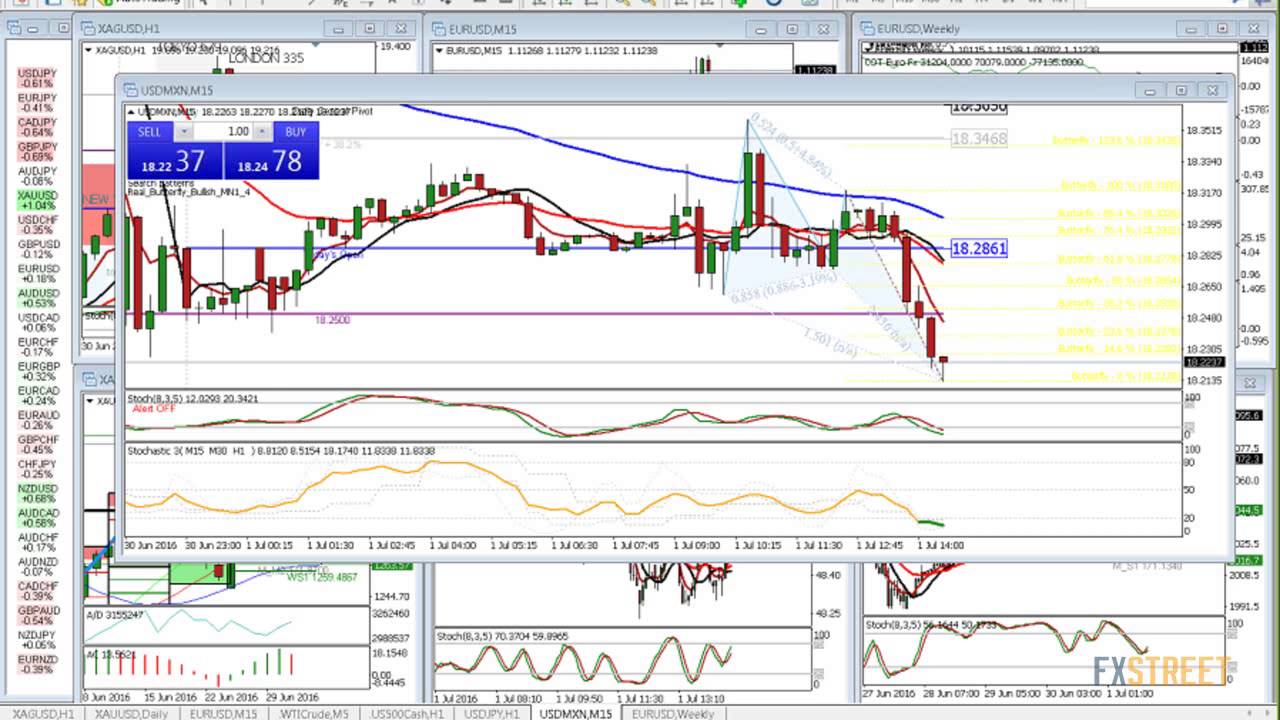Decrease trade volume with the down arrow
Screen dimensions: 1280x720
(184, 132)
